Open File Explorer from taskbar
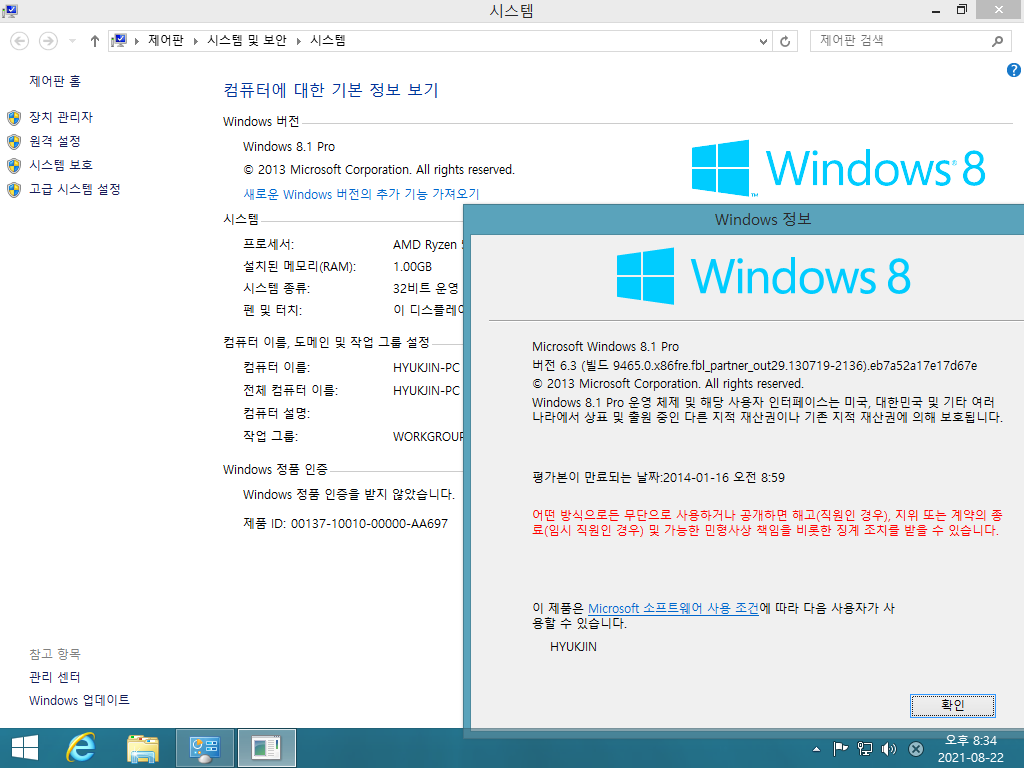1024x768 pixels. 142,748
